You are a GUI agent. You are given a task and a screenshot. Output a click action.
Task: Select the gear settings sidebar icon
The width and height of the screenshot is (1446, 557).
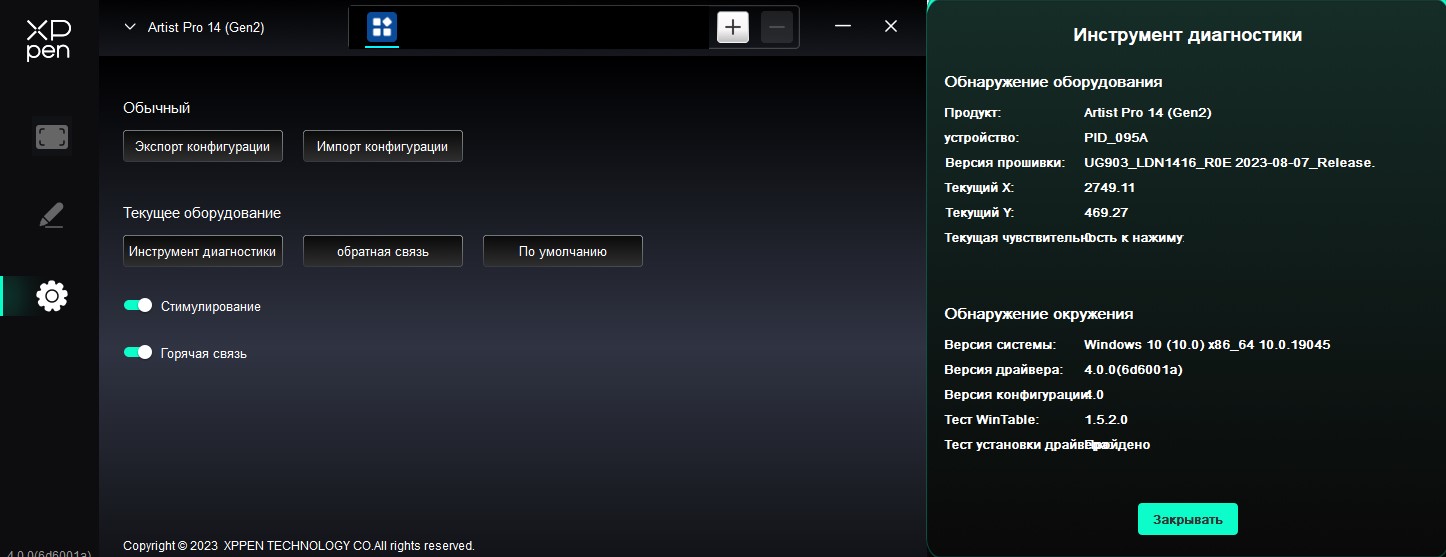pyautogui.click(x=51, y=295)
